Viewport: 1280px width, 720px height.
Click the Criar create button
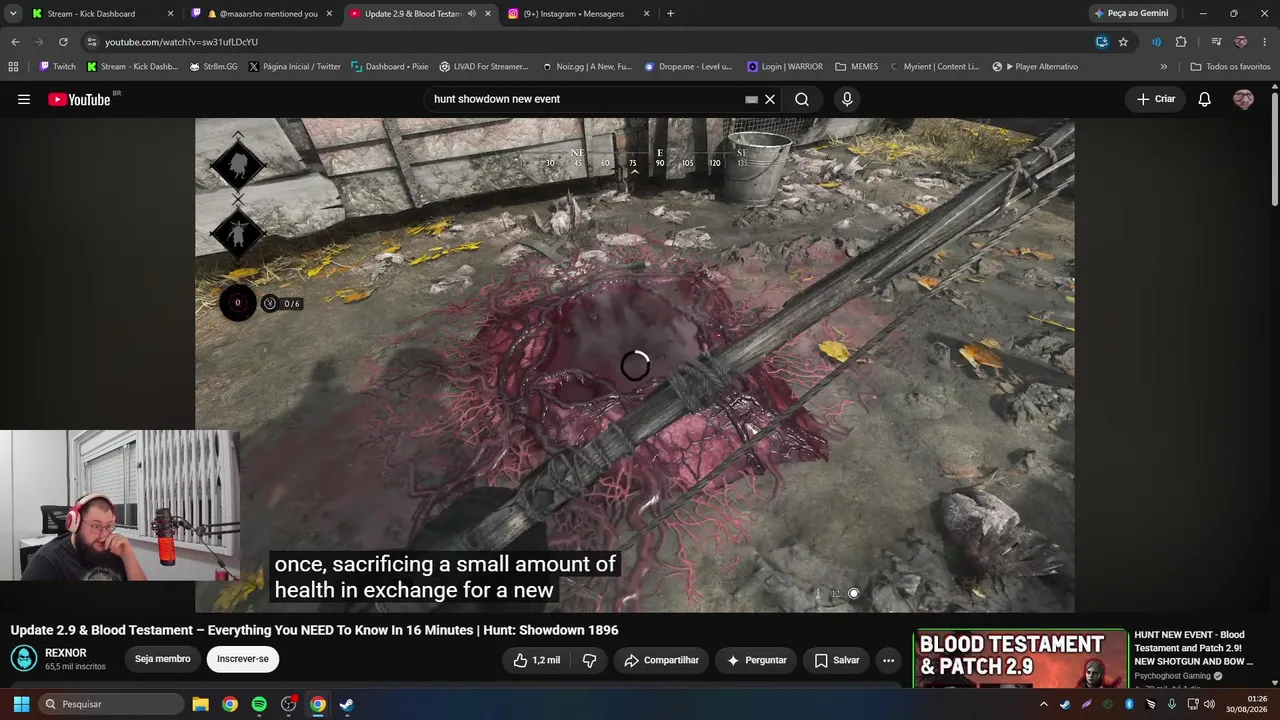pos(1156,99)
